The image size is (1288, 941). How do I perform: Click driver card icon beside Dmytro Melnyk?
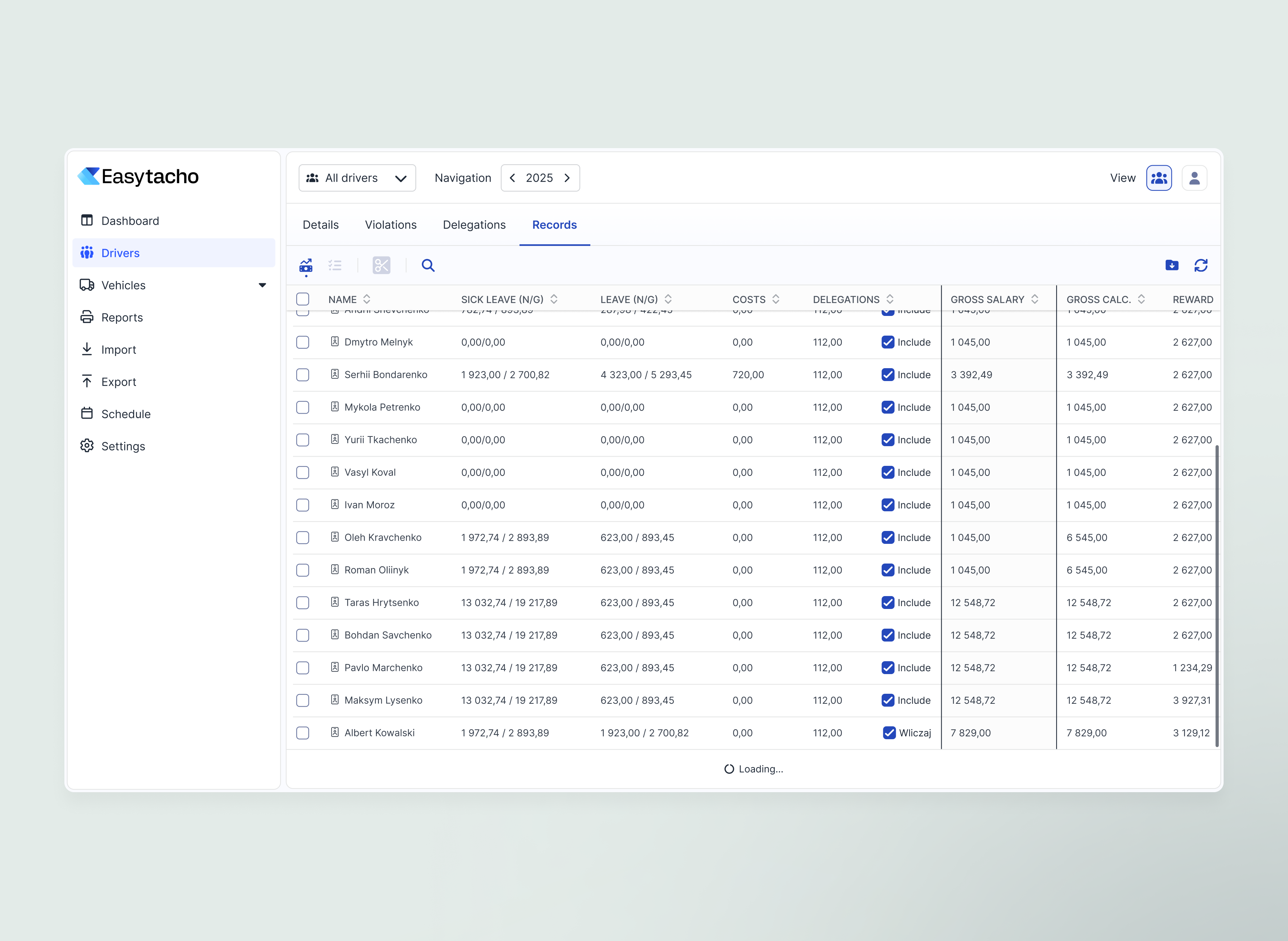[335, 342]
